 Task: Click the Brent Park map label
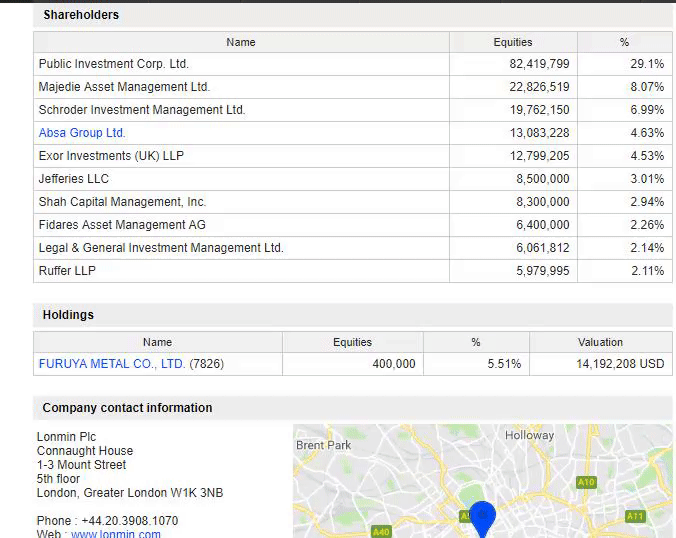(323, 445)
